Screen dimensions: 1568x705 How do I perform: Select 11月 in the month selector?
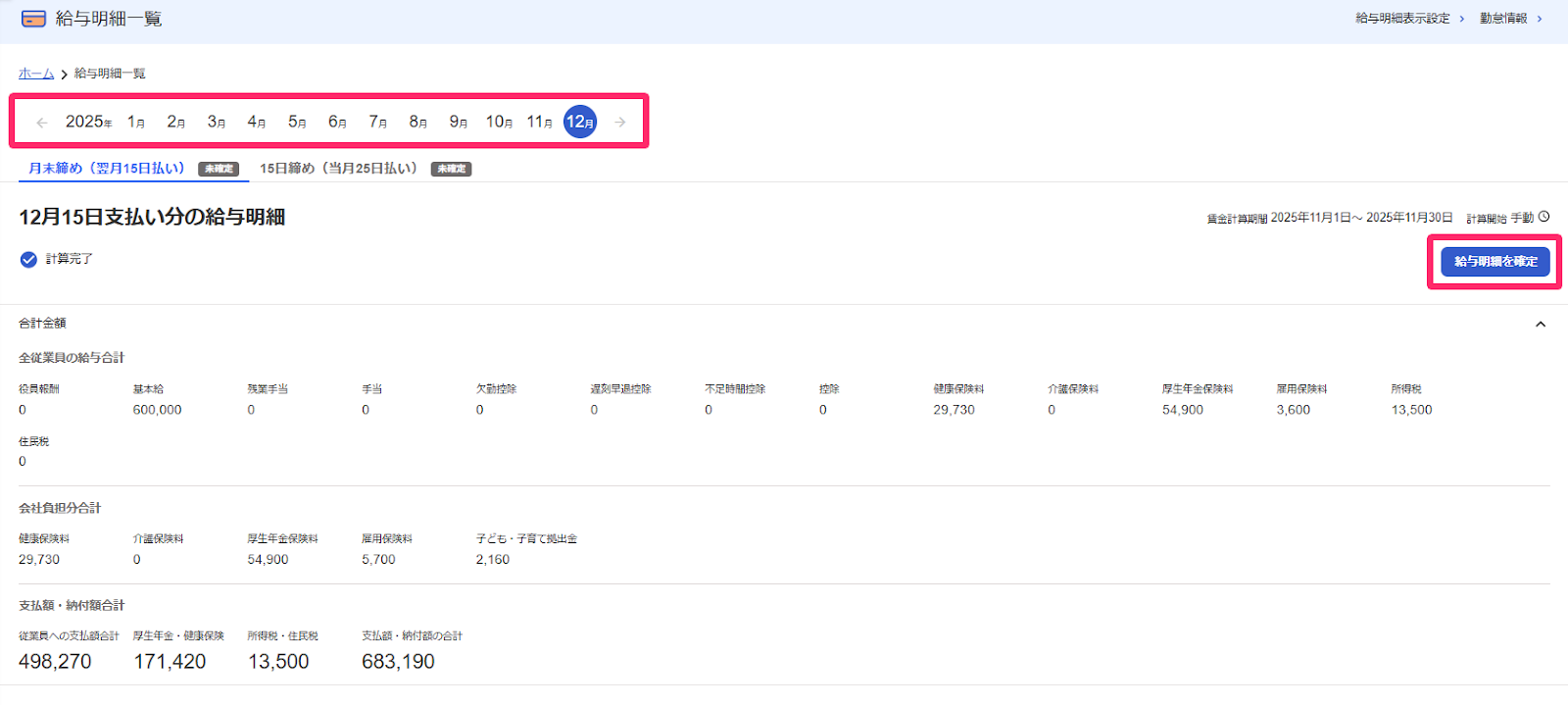click(x=539, y=122)
